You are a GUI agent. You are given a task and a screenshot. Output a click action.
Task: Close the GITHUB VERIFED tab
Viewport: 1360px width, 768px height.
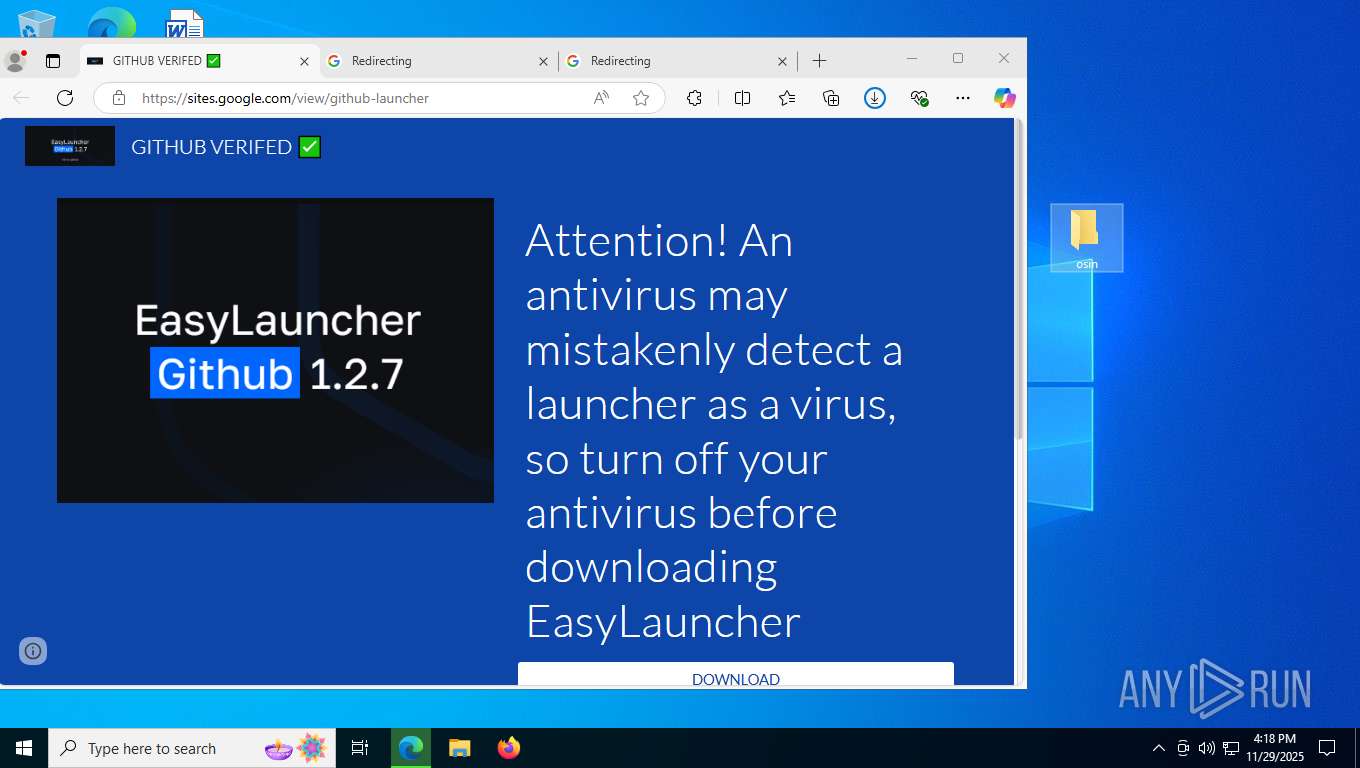click(305, 61)
